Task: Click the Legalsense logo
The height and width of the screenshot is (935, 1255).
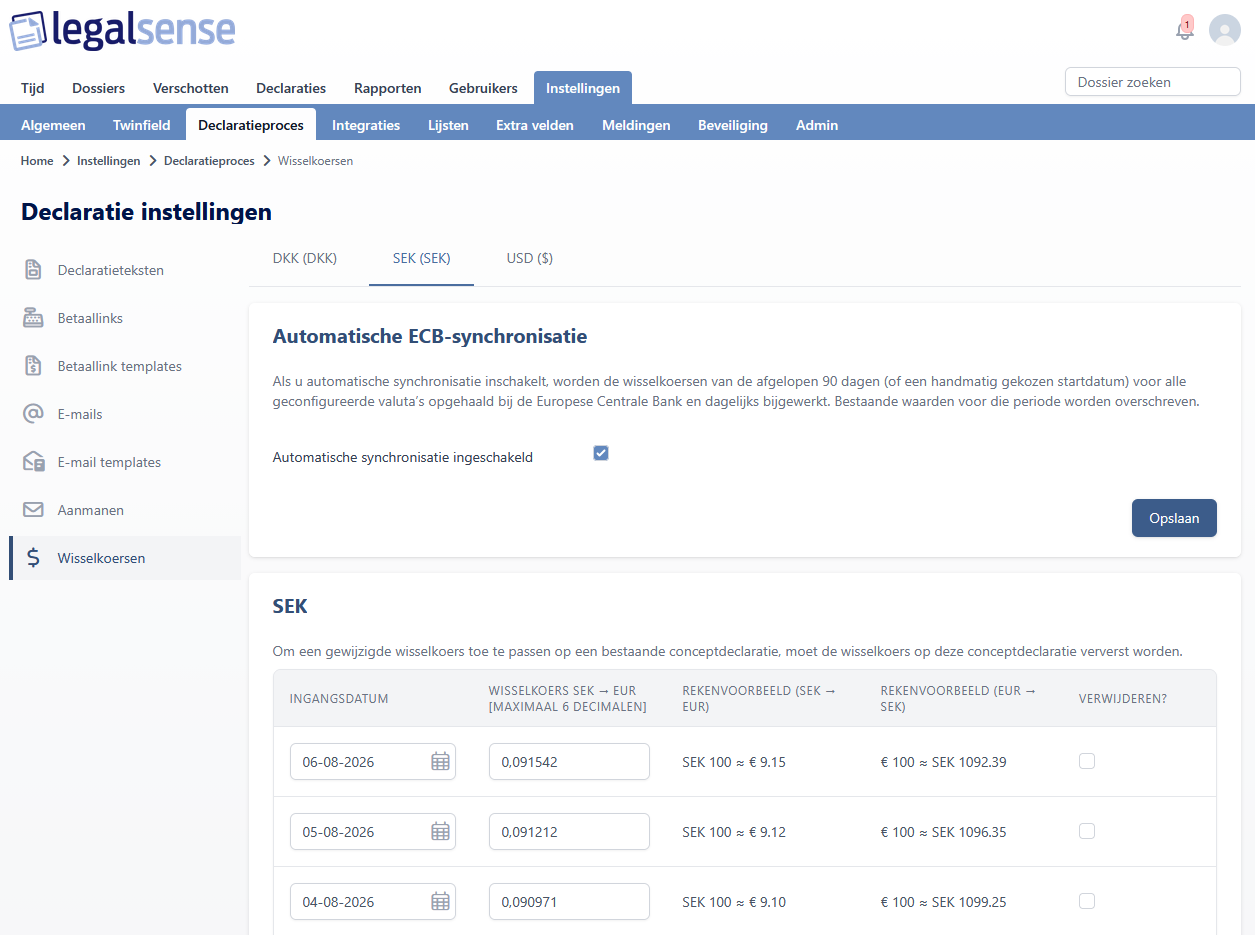Action: (x=122, y=31)
